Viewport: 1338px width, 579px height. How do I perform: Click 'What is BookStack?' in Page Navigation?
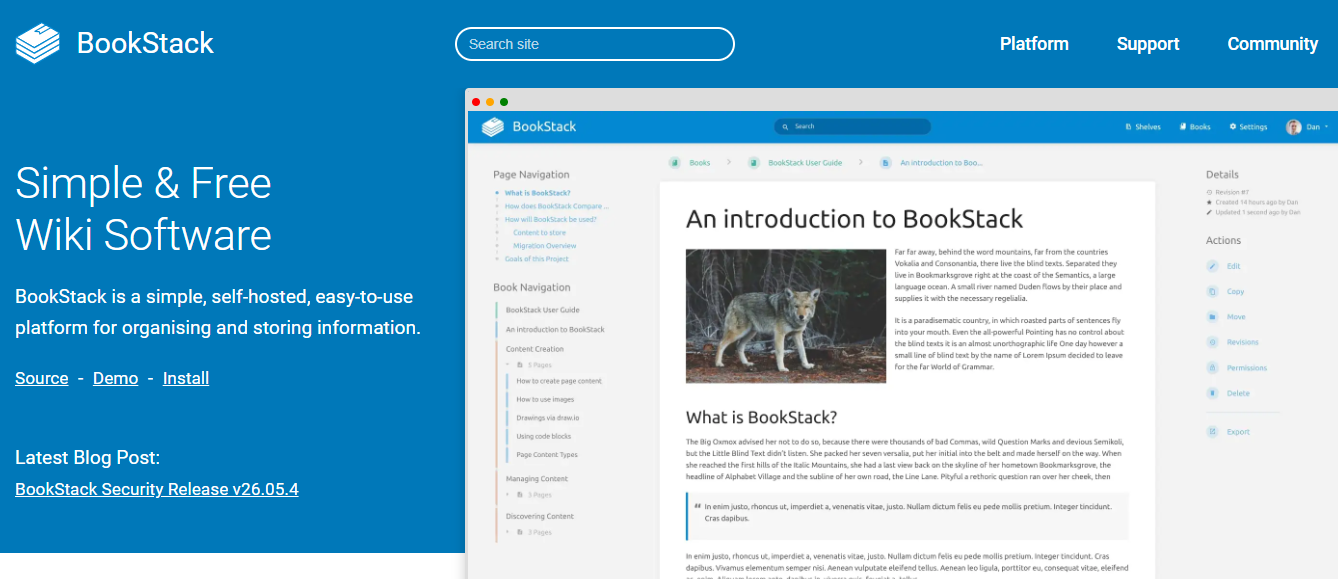[538, 193]
